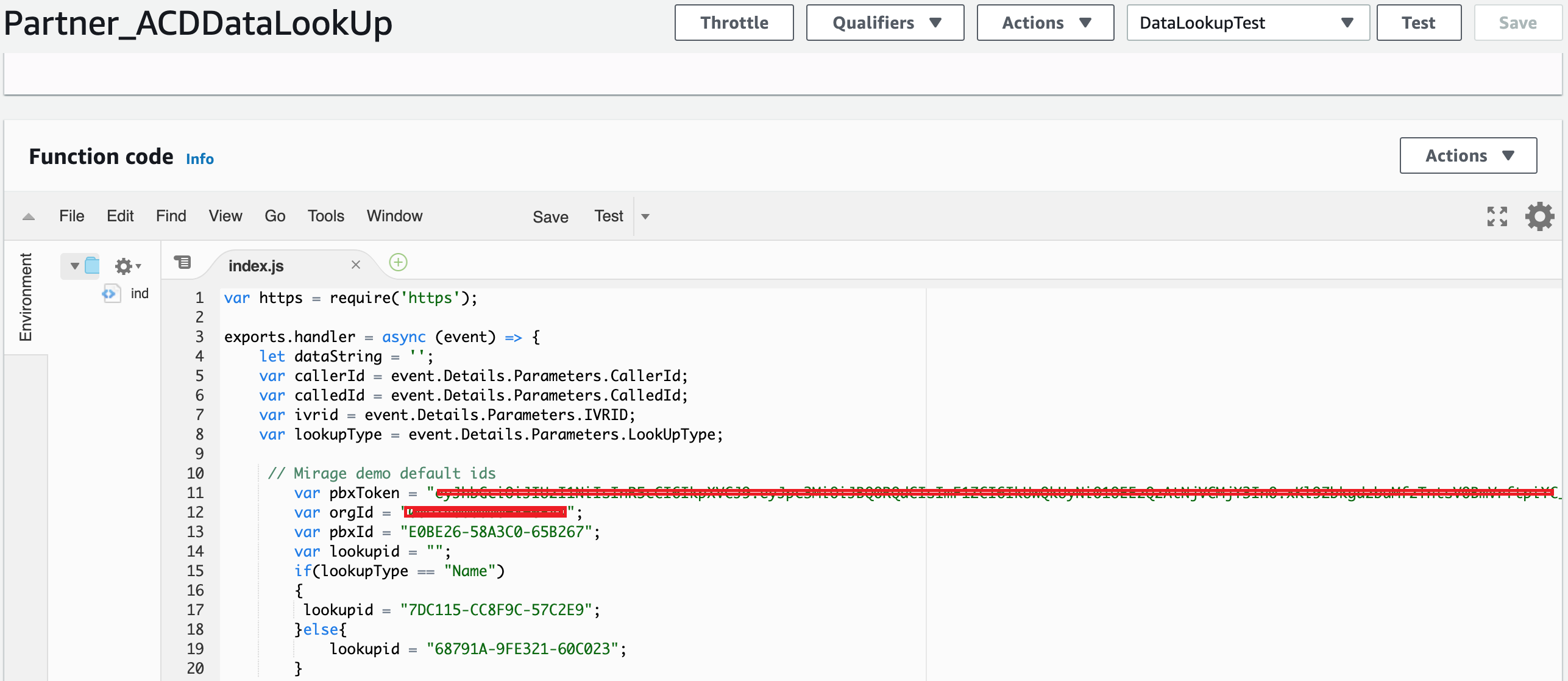Click the Partner_ACDDataLookUp function title

tap(198, 23)
